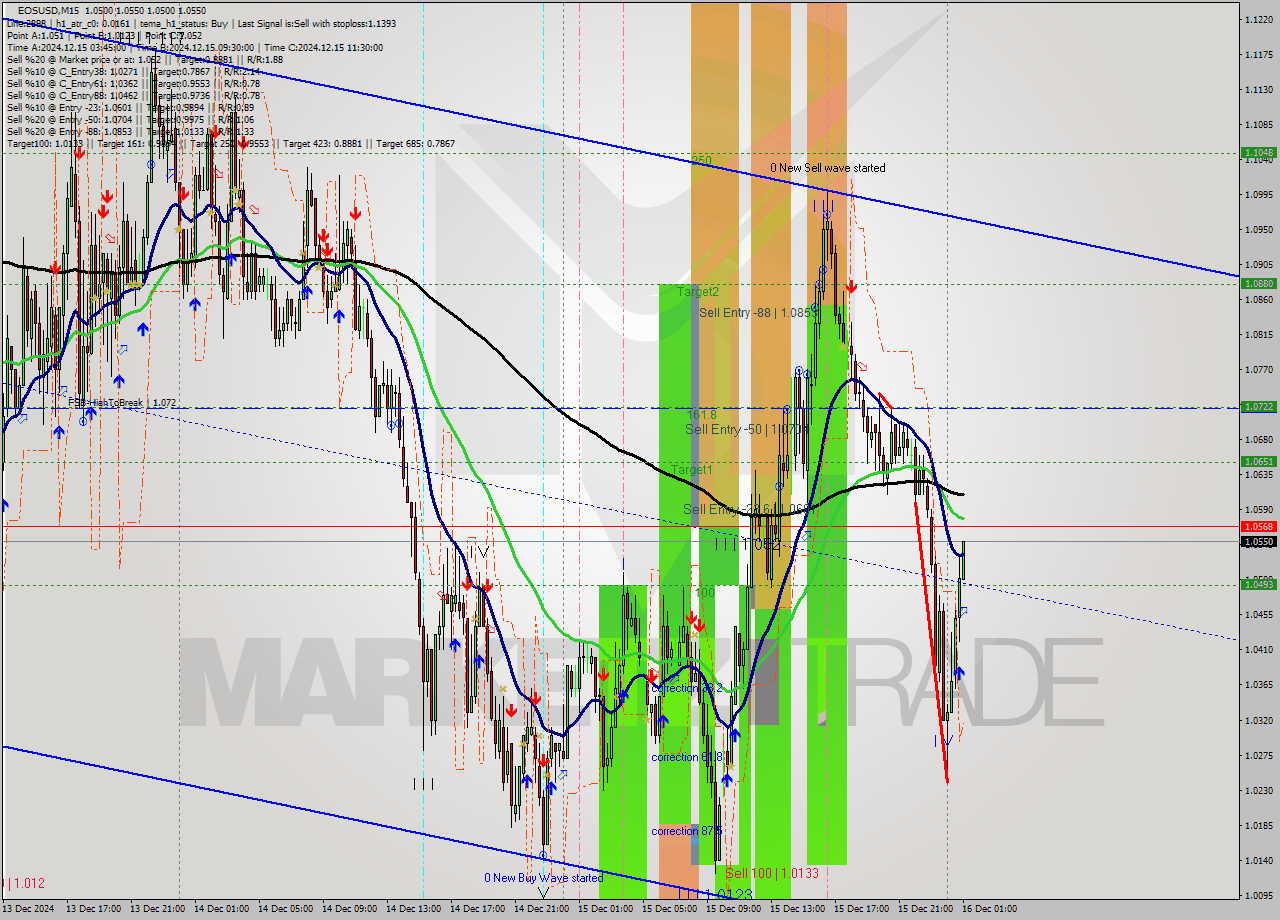
Task: Click the 1.0230 price axis value
Action: click(1258, 790)
